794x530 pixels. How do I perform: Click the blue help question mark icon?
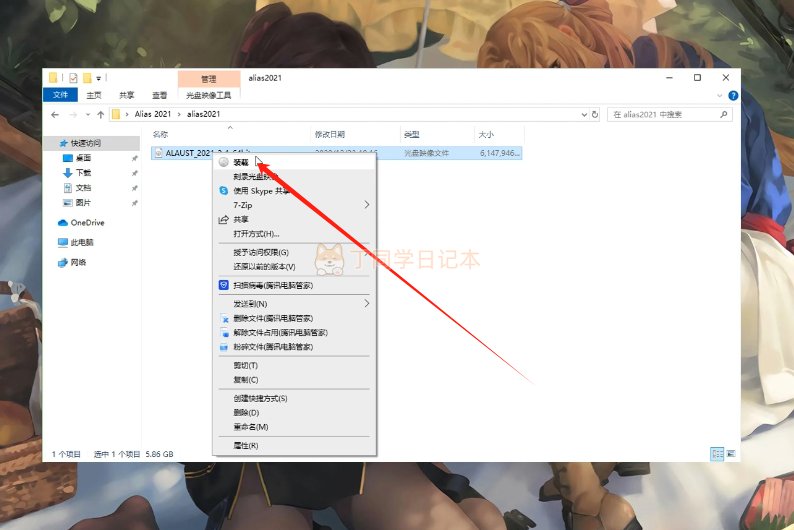[x=733, y=96]
